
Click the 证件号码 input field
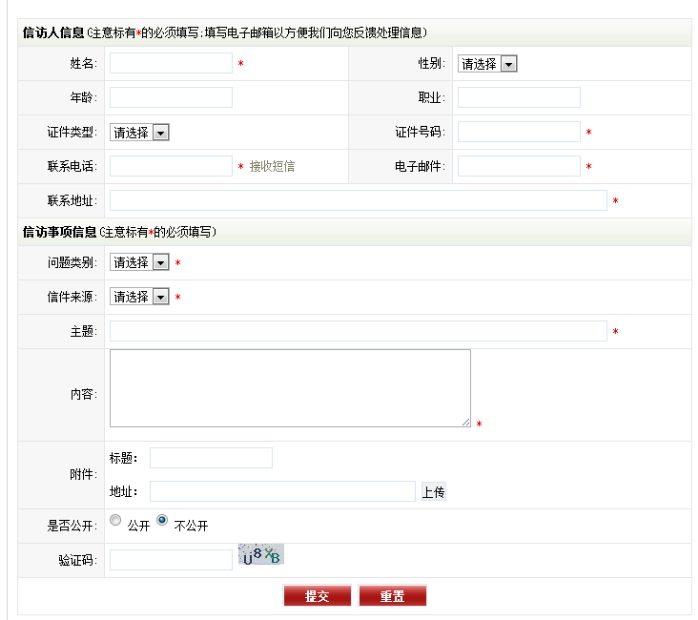click(519, 132)
